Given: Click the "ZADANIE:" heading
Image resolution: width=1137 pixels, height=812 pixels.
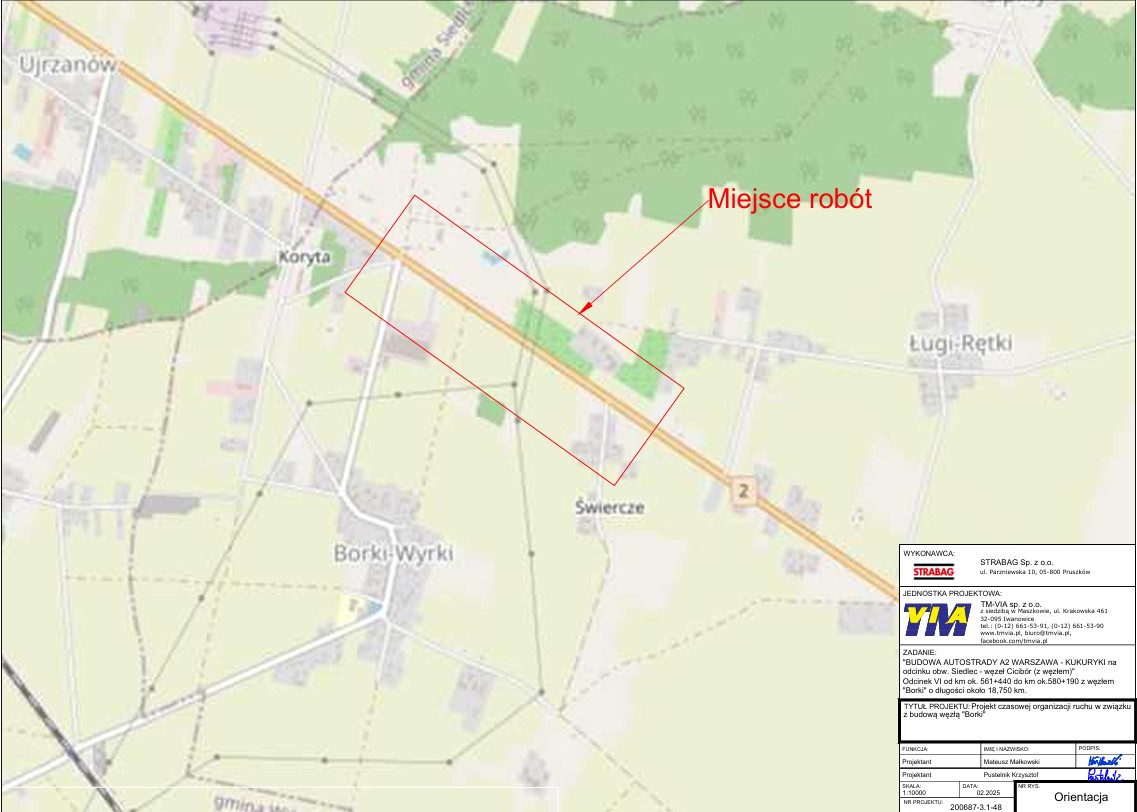Looking at the screenshot, I should tap(919, 652).
